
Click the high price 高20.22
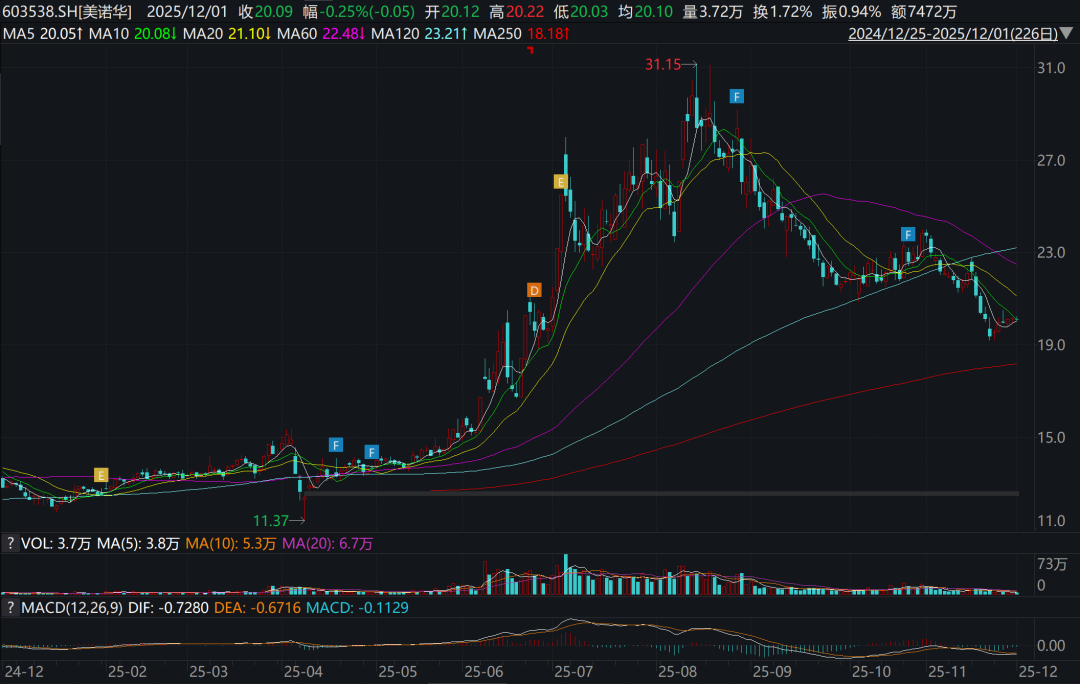coord(517,12)
